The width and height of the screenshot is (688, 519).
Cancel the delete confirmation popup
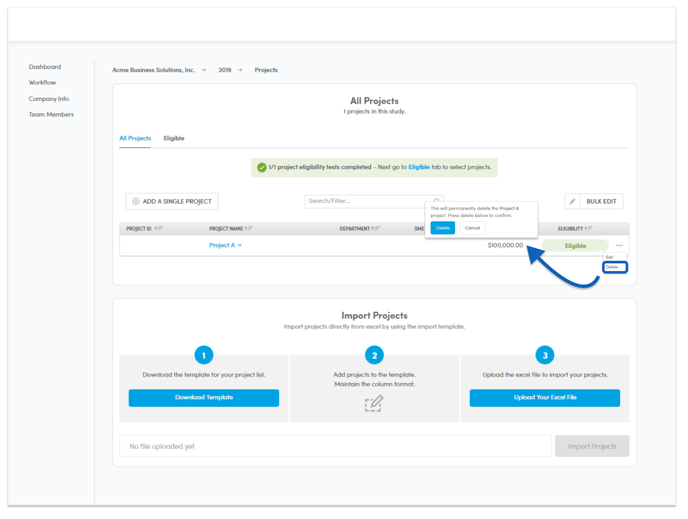click(x=472, y=228)
